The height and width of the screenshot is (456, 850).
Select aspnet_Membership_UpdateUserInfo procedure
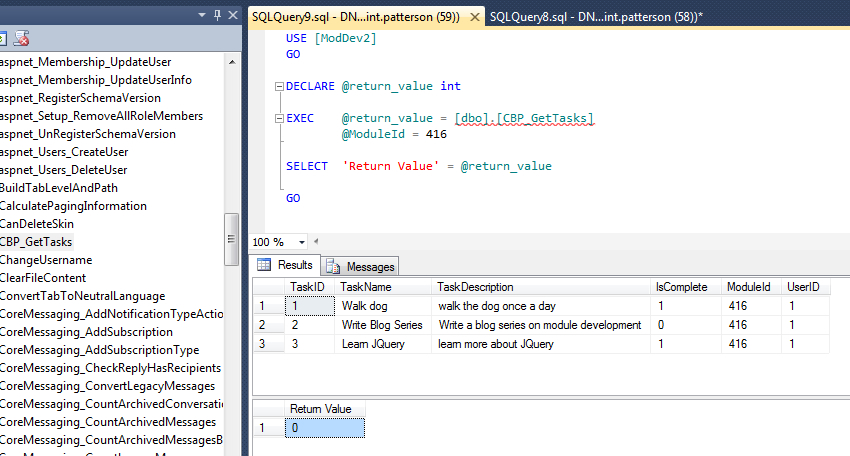[95, 80]
